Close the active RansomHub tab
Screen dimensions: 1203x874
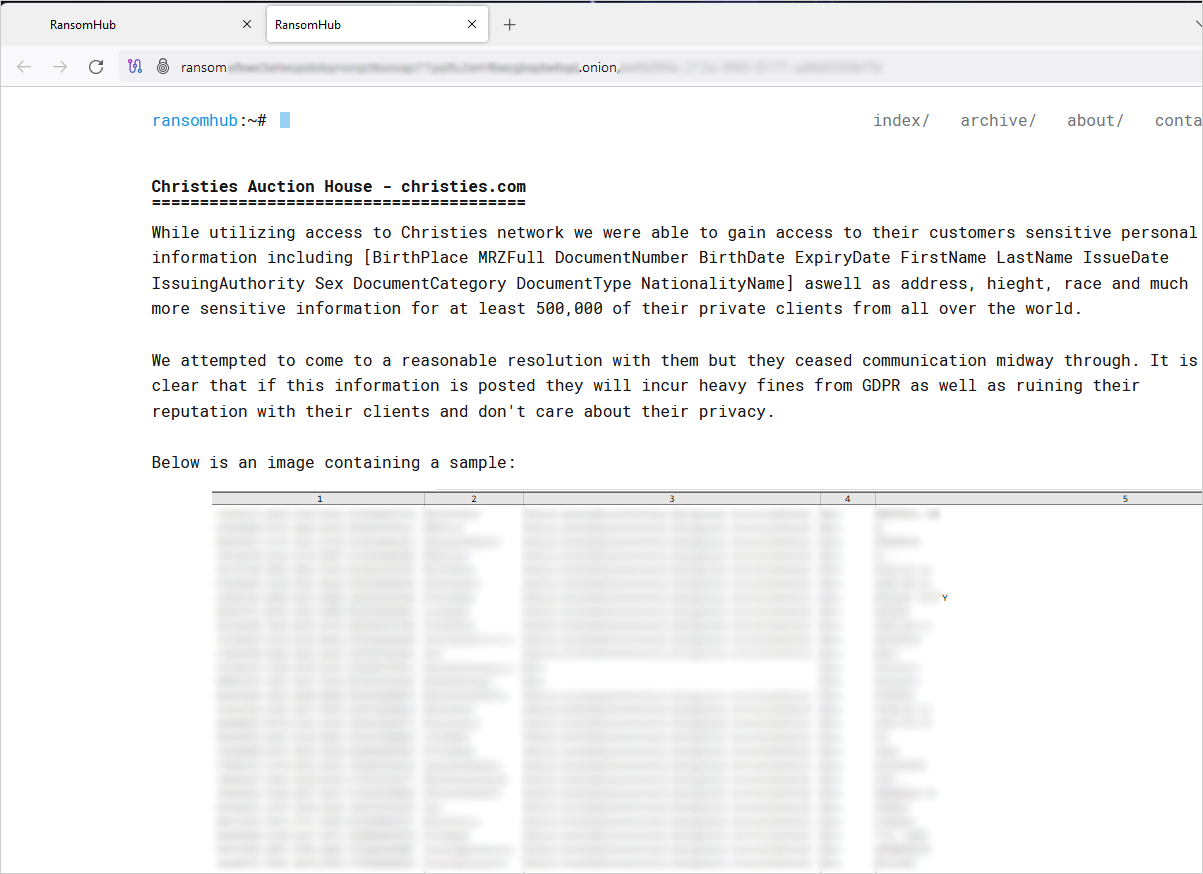click(472, 25)
